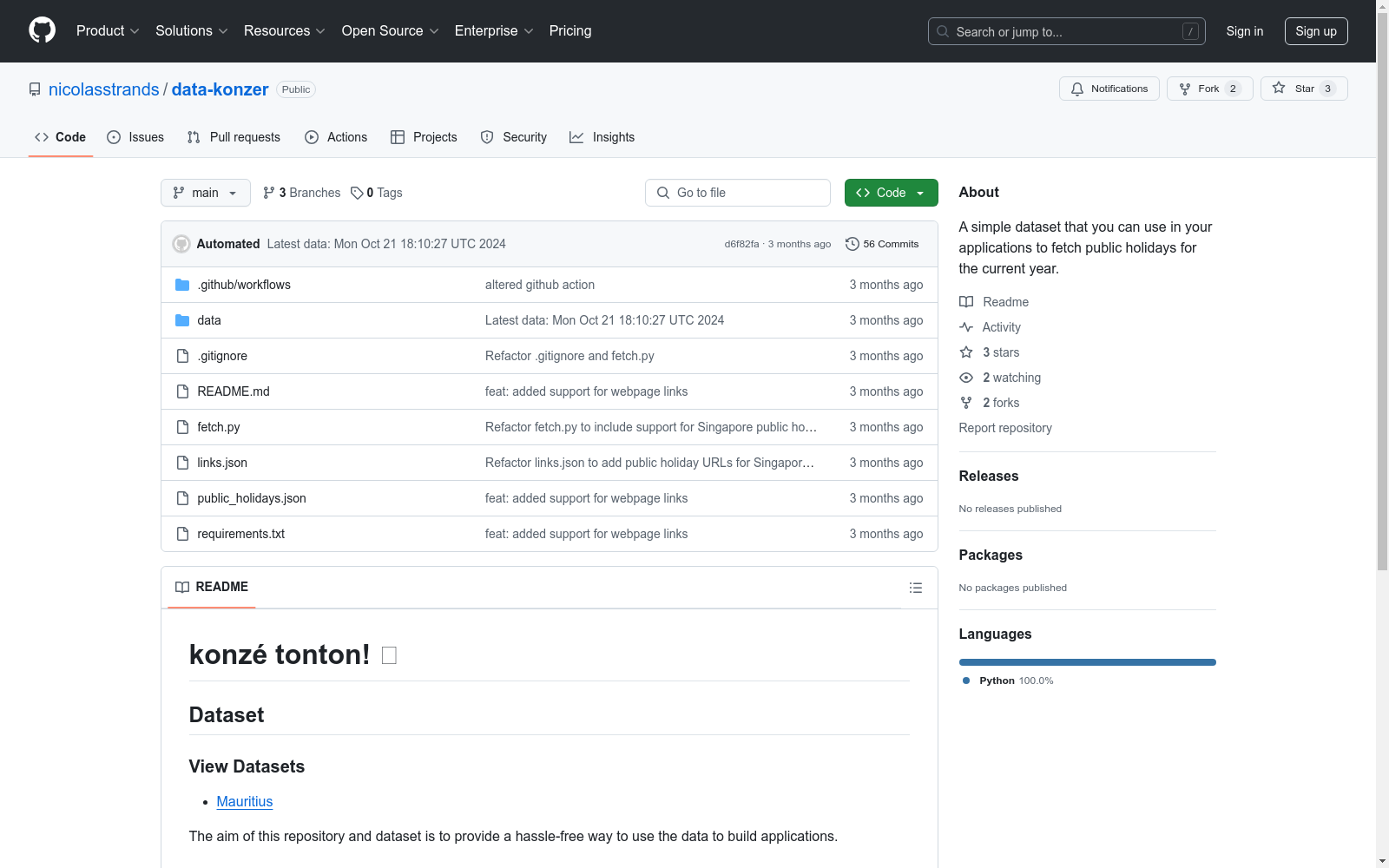Viewport: 1389px width, 868px height.
Task: Expand the Enterprise menu
Action: point(494,31)
